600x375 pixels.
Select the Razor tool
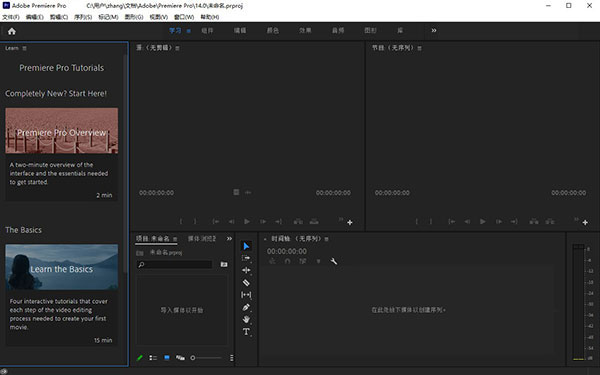[246, 282]
